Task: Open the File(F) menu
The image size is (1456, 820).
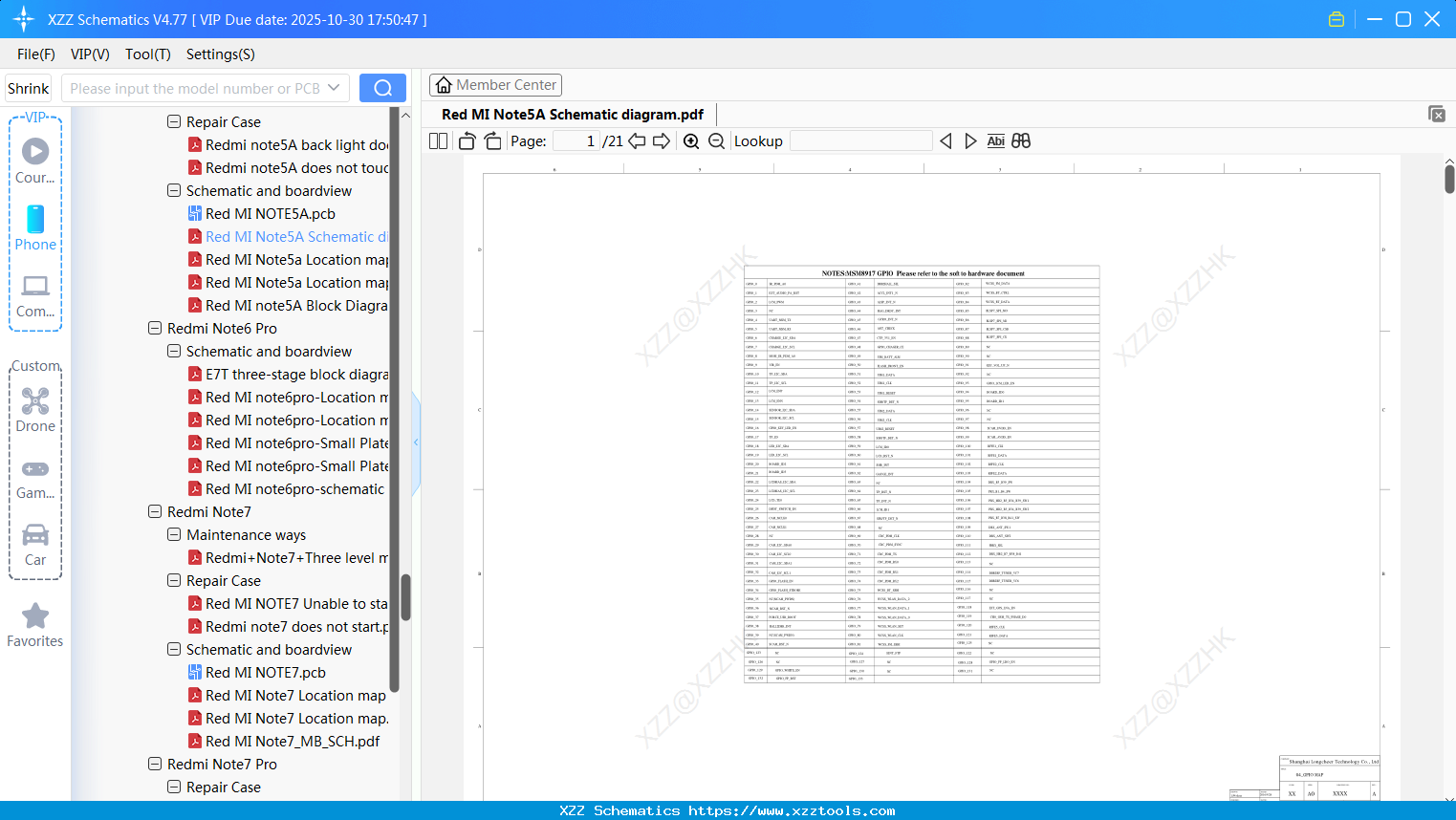Action: pos(36,54)
